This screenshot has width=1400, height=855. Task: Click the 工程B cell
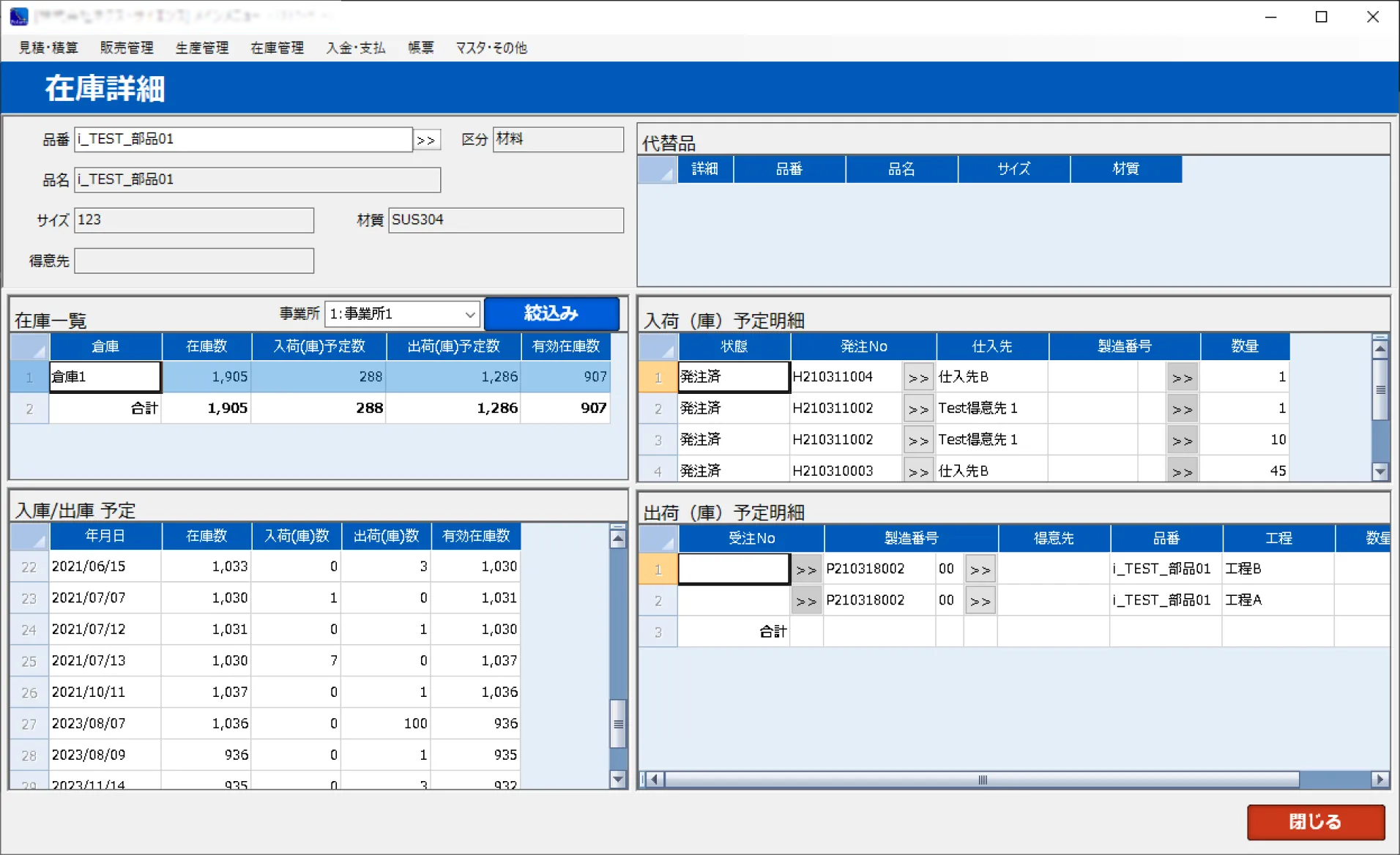pyautogui.click(x=1278, y=569)
